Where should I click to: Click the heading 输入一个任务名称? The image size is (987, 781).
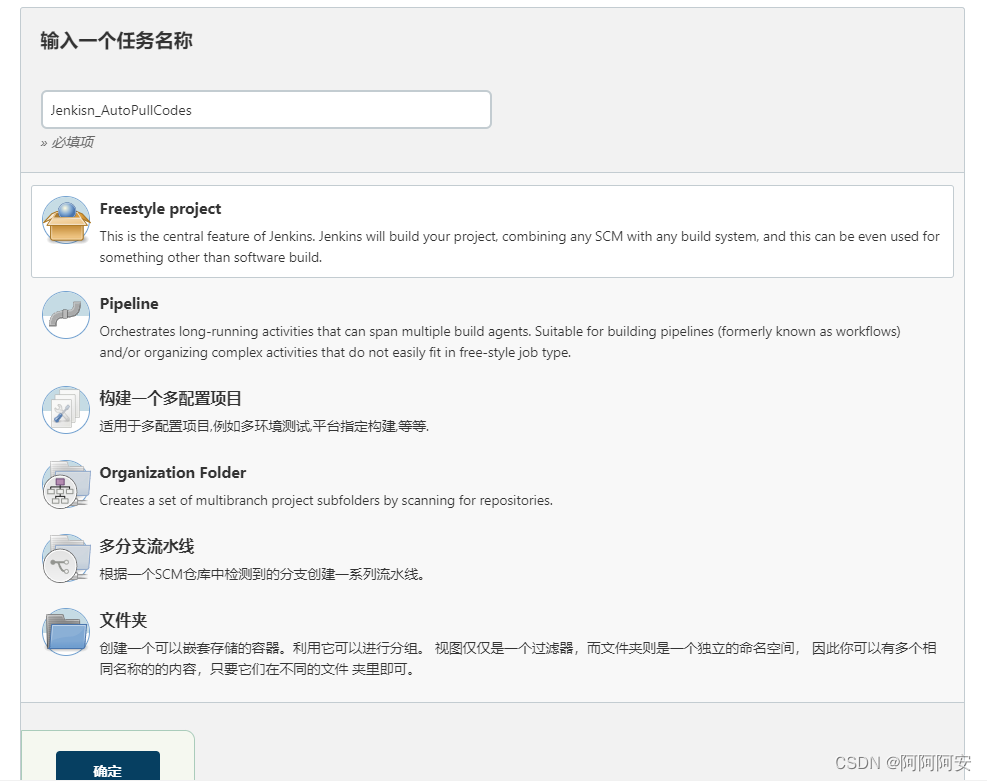pos(116,40)
